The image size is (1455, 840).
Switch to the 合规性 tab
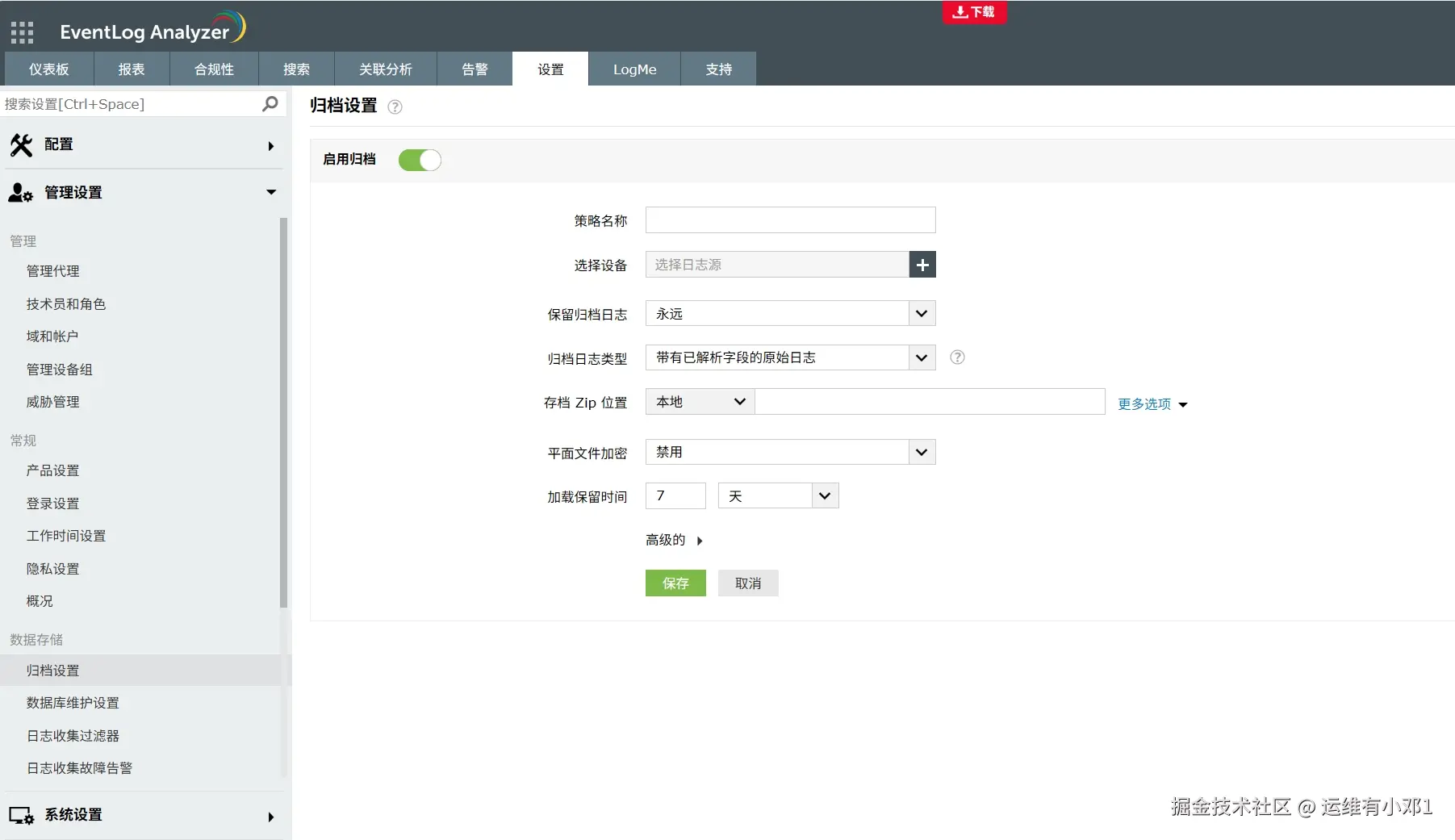click(214, 69)
